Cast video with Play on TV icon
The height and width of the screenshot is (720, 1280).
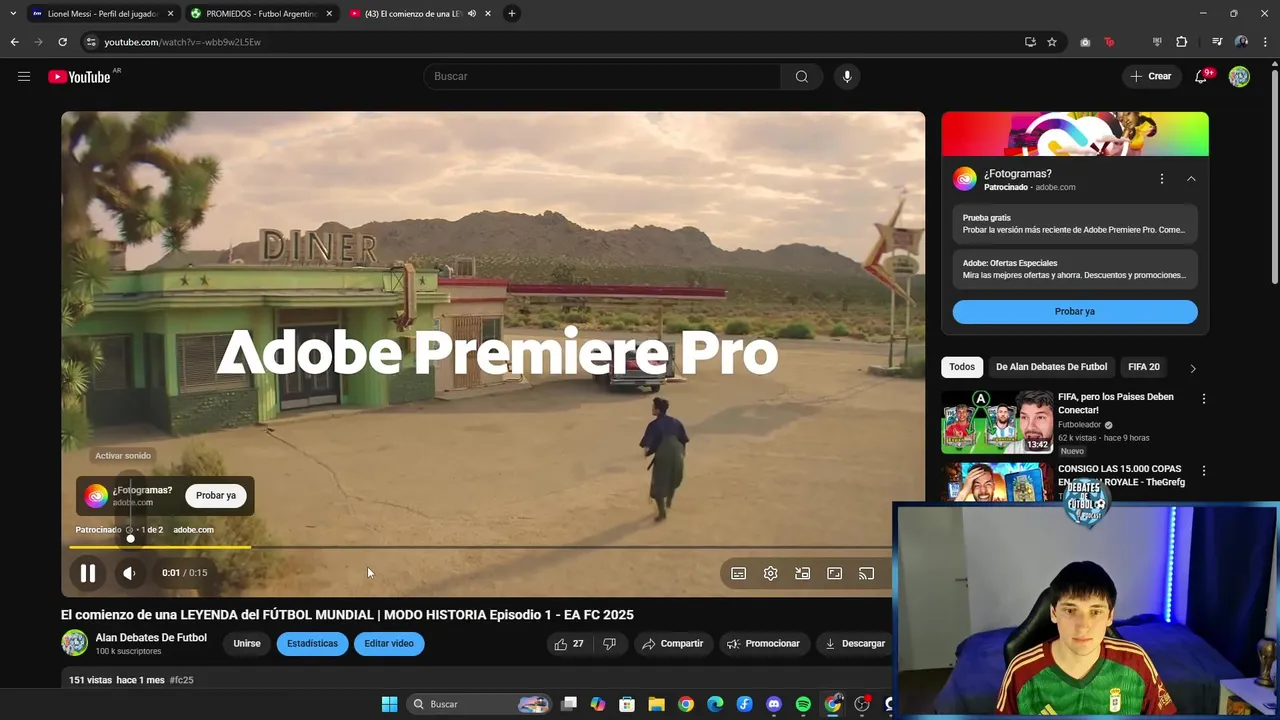866,573
